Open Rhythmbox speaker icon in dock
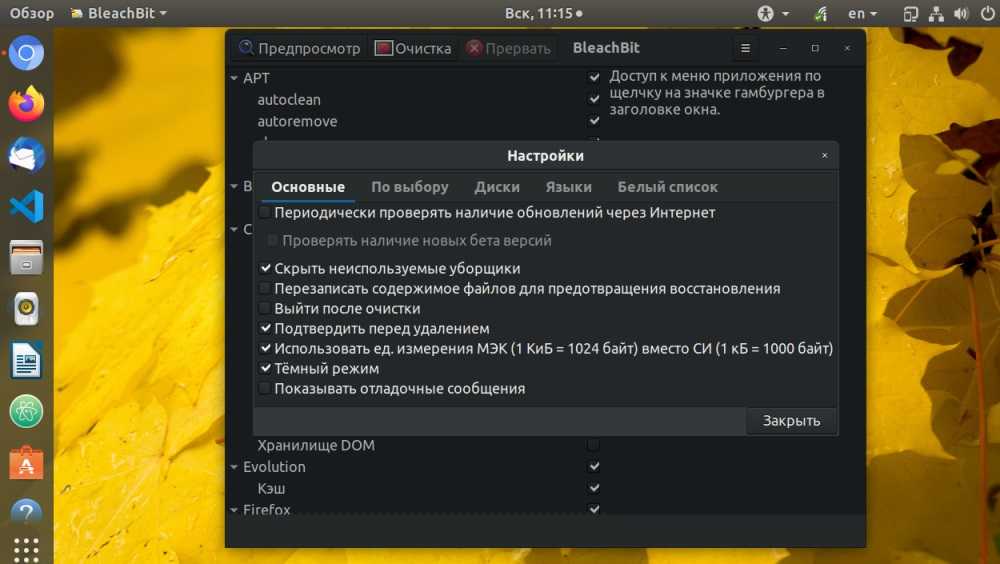Image resolution: width=1000 pixels, height=564 pixels. (x=26, y=309)
